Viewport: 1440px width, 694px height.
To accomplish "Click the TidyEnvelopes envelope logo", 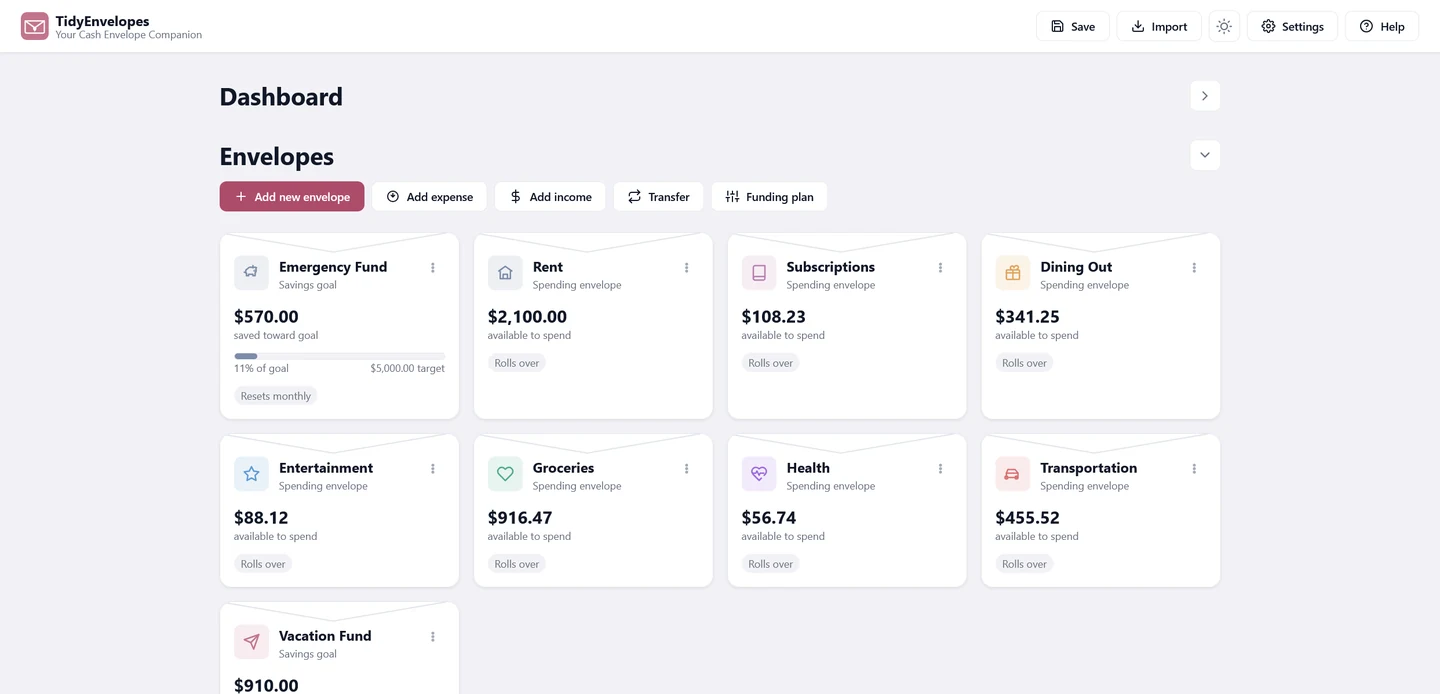I will 35,26.
